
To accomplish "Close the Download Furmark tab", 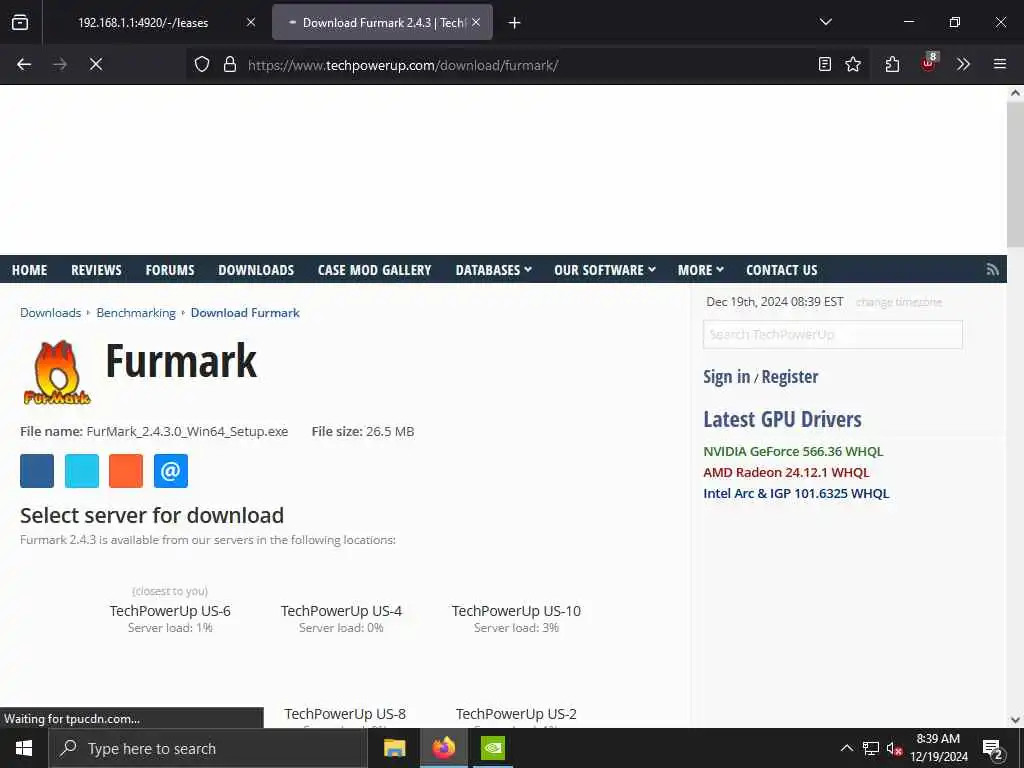I will [476, 22].
